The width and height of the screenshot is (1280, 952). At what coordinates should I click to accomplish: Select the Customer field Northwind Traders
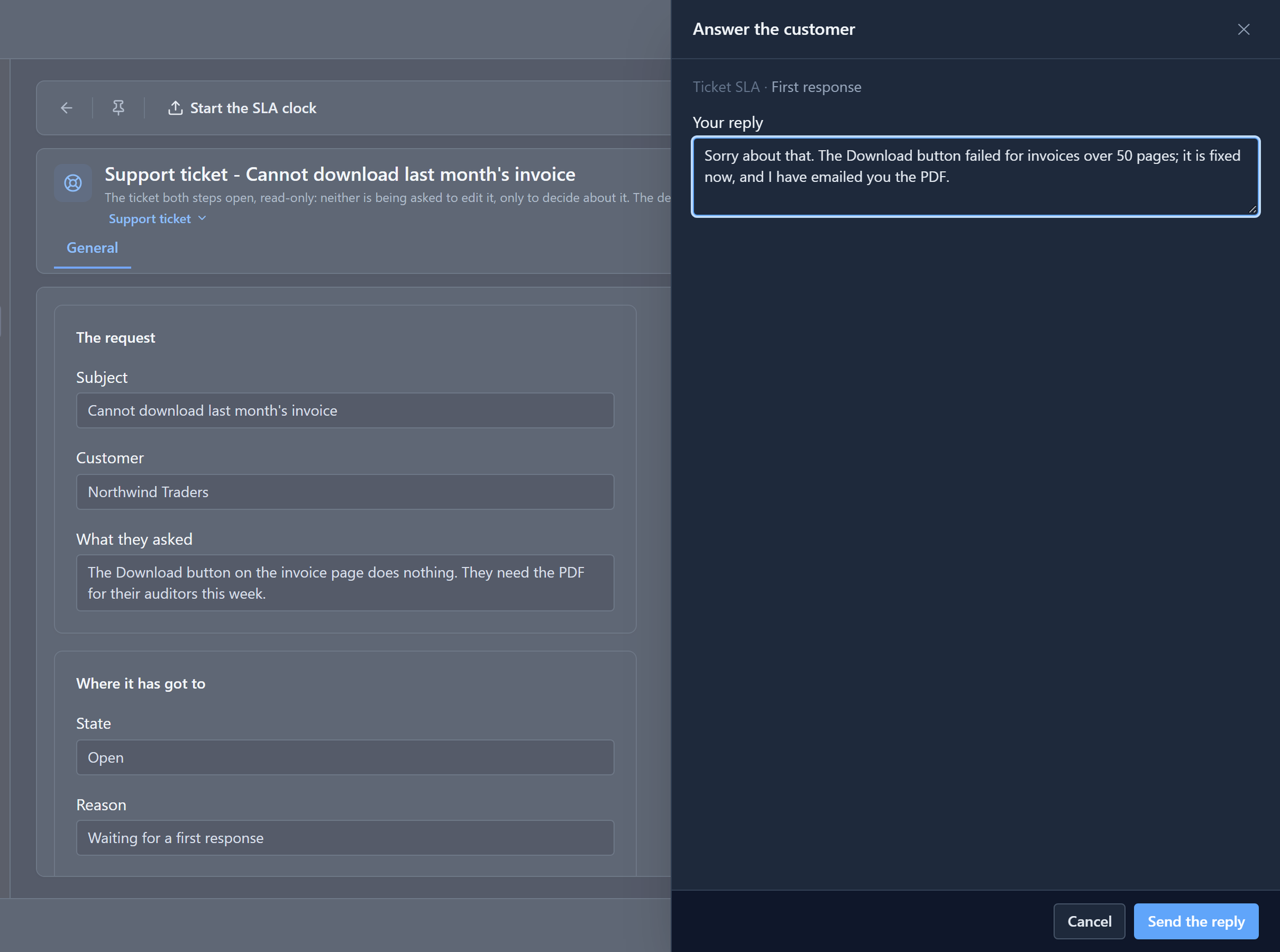[345, 492]
